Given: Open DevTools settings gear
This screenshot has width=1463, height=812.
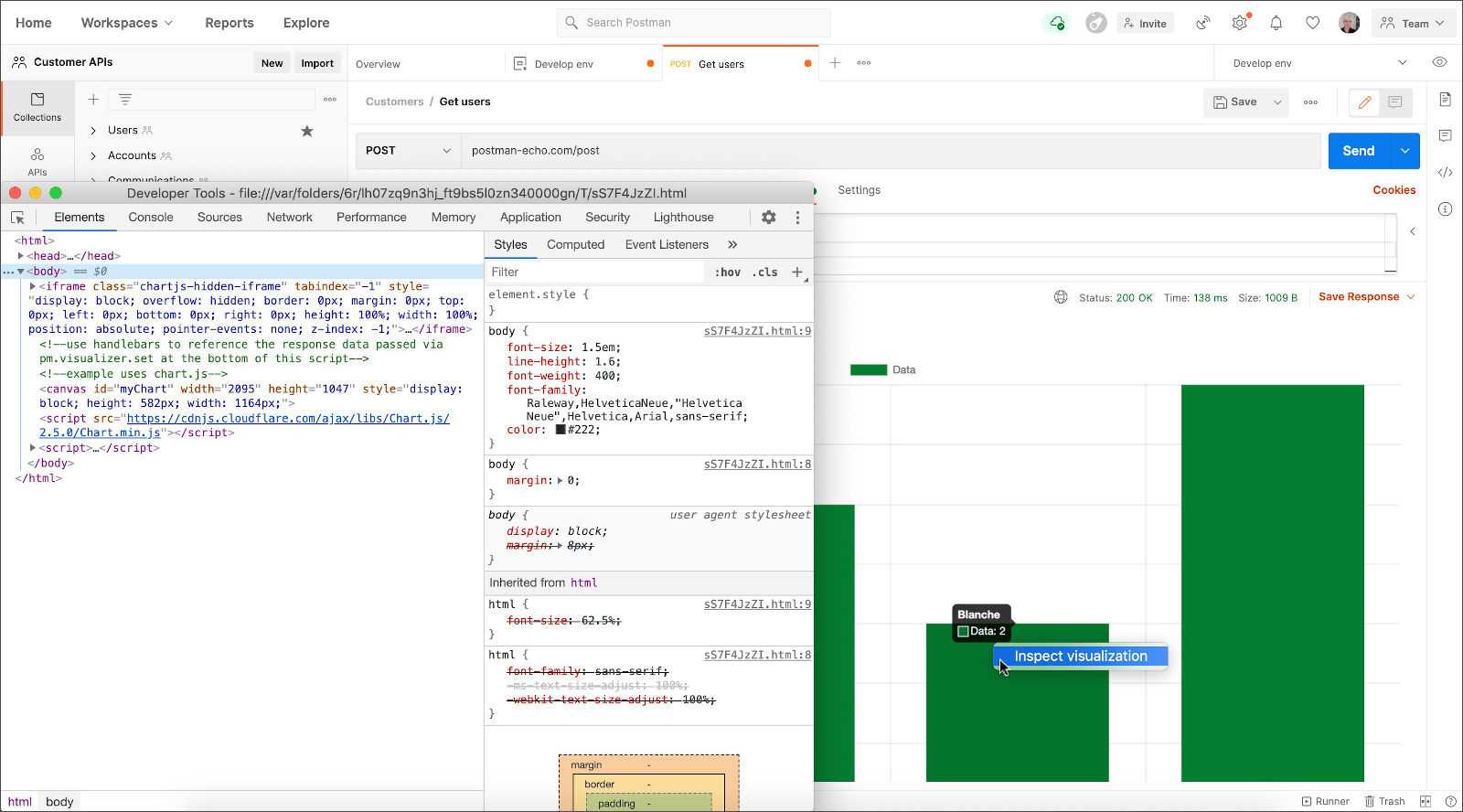Looking at the screenshot, I should (x=769, y=218).
